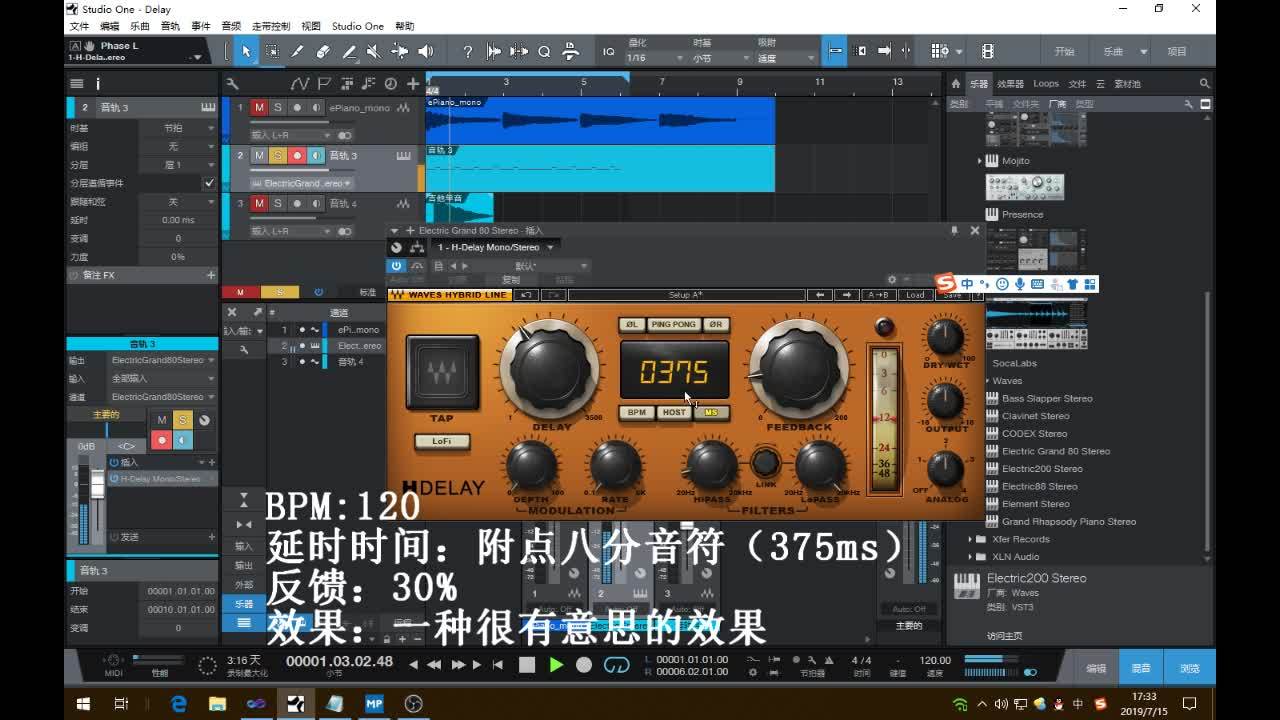This screenshot has width=1280, height=720.
Task: Collapse the Waves folder in browser
Action: [988, 381]
